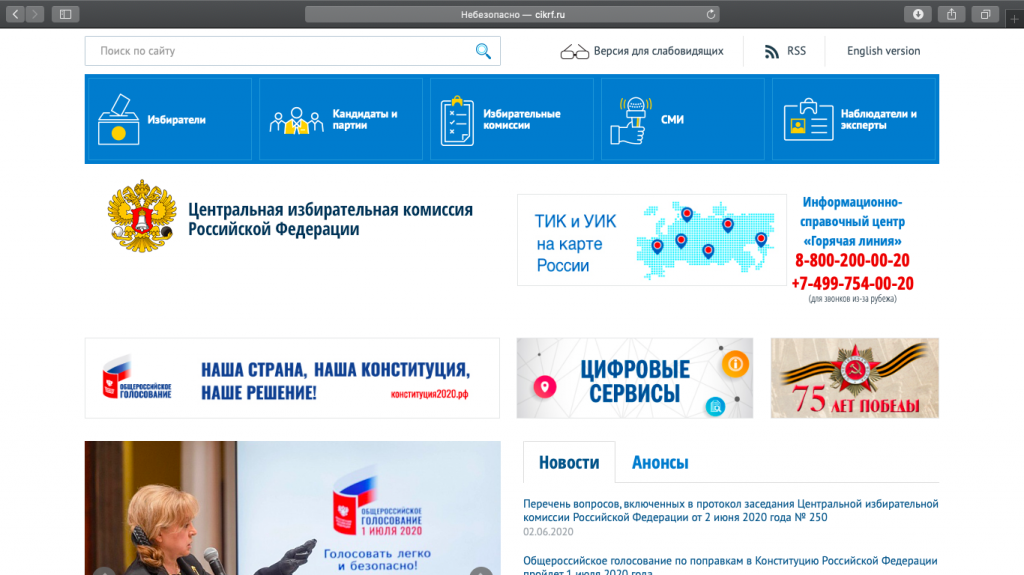Screen dimensions: 1024x575
Task: Click Центральная избирательная комиссия title
Action: pyautogui.click(x=330, y=220)
